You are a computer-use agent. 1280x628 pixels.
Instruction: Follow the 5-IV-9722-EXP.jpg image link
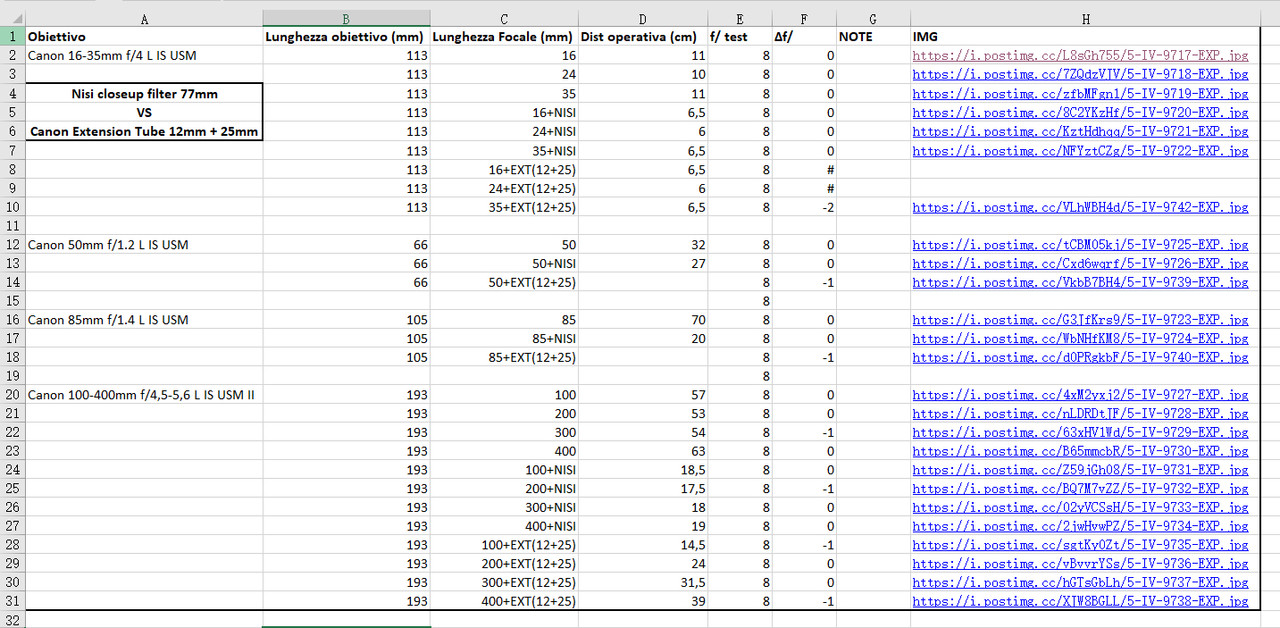click(x=1080, y=151)
